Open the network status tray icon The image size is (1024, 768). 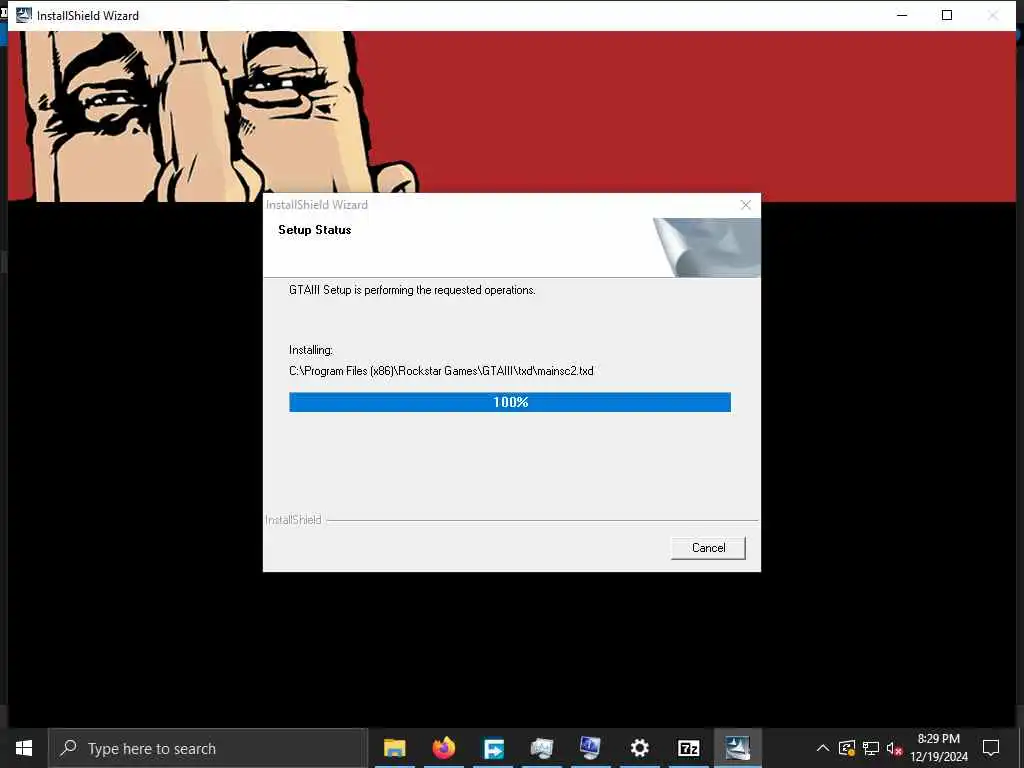[871, 748]
